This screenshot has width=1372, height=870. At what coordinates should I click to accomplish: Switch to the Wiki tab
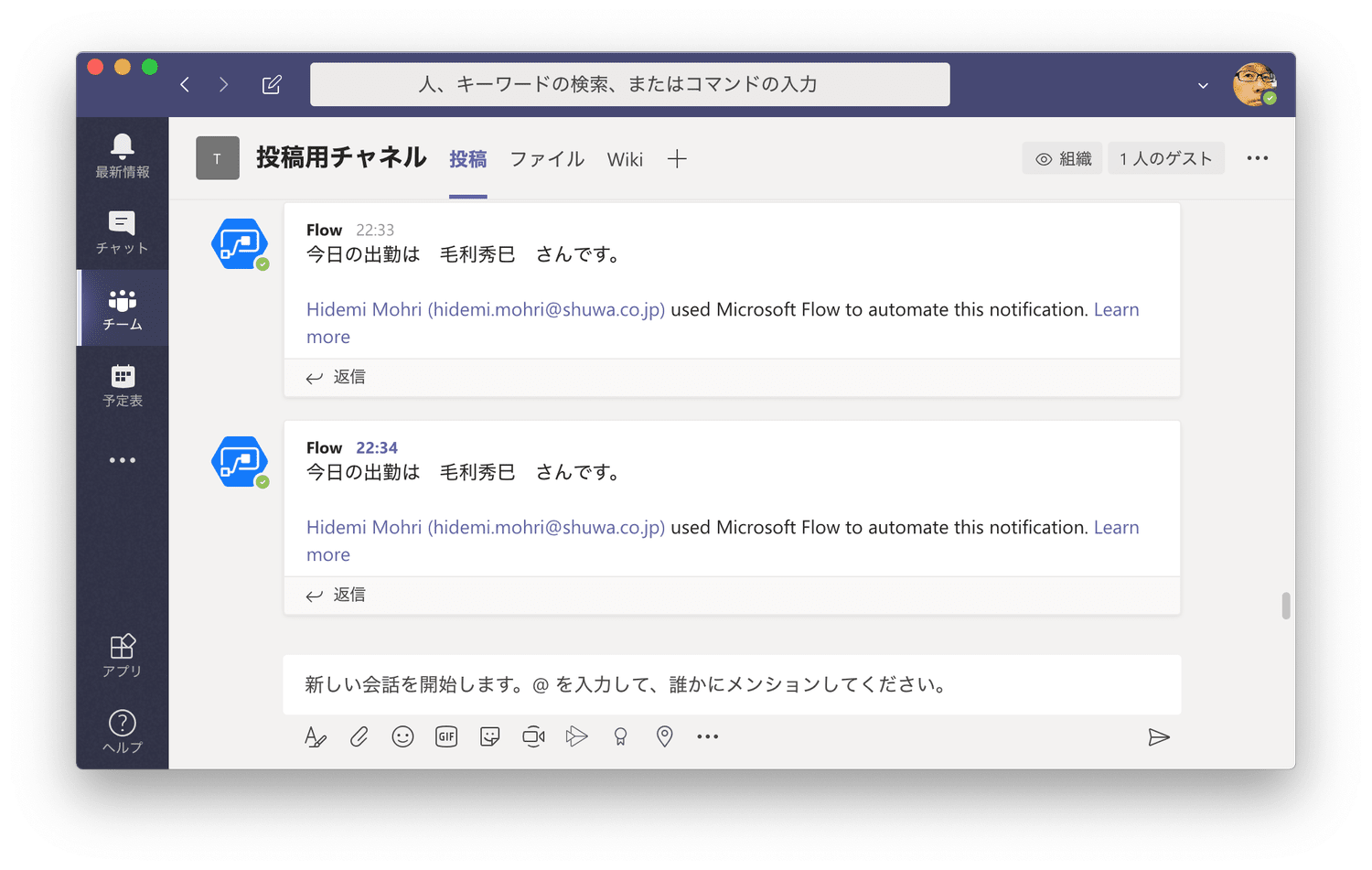pyautogui.click(x=625, y=159)
